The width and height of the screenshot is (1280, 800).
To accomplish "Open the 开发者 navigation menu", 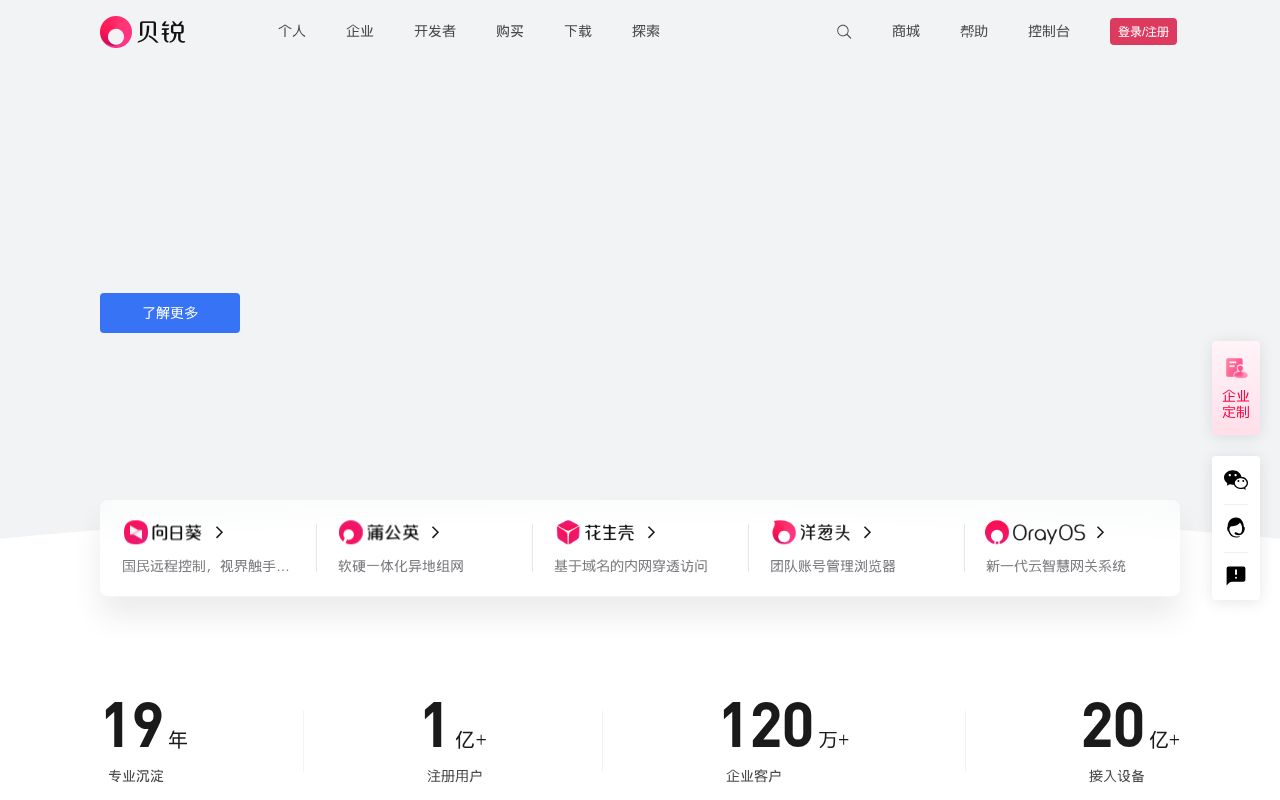I will tap(435, 31).
